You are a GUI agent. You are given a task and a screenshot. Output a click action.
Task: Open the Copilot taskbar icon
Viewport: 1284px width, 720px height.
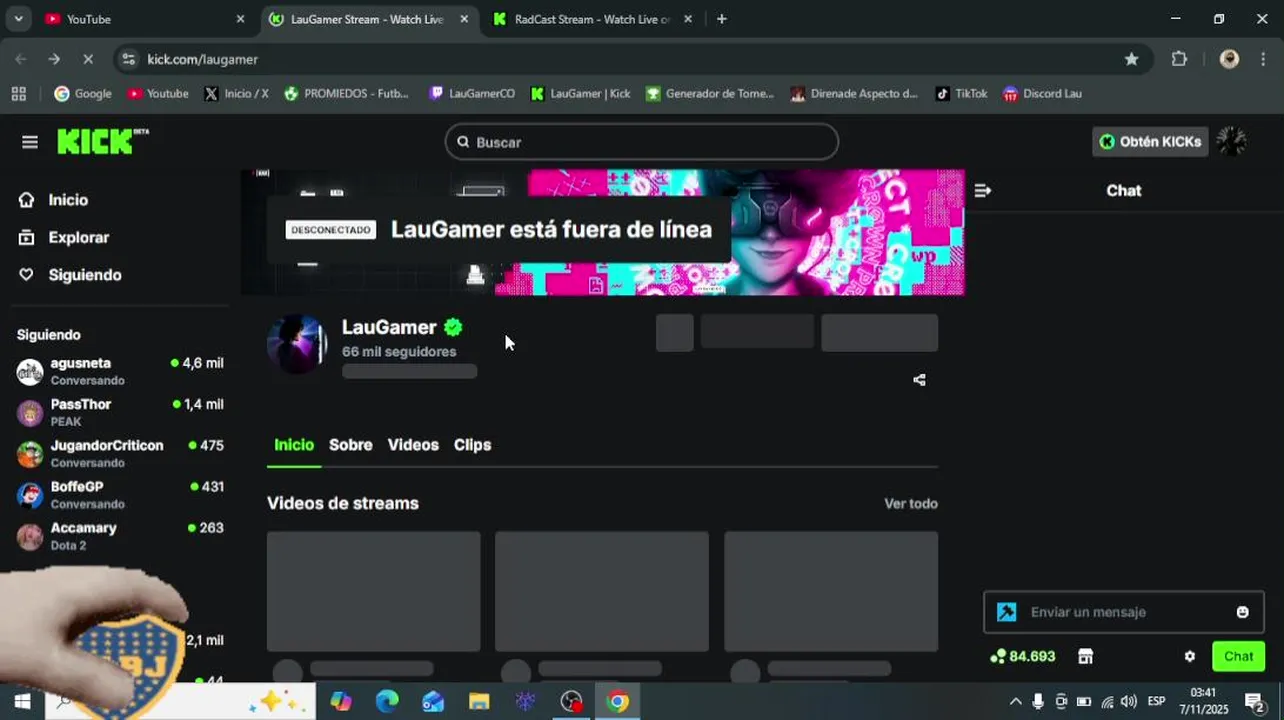(341, 701)
